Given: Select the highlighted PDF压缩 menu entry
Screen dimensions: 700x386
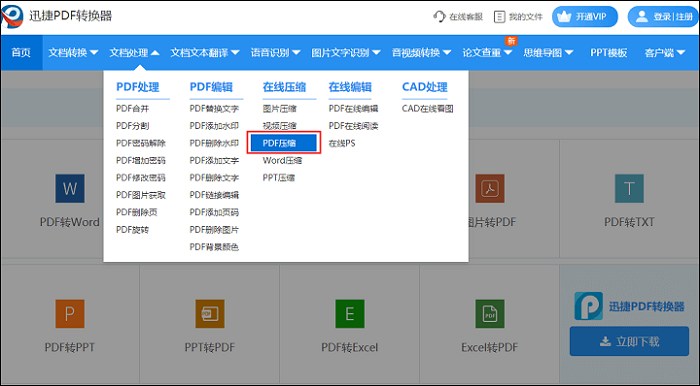Looking at the screenshot, I should 284,143.
